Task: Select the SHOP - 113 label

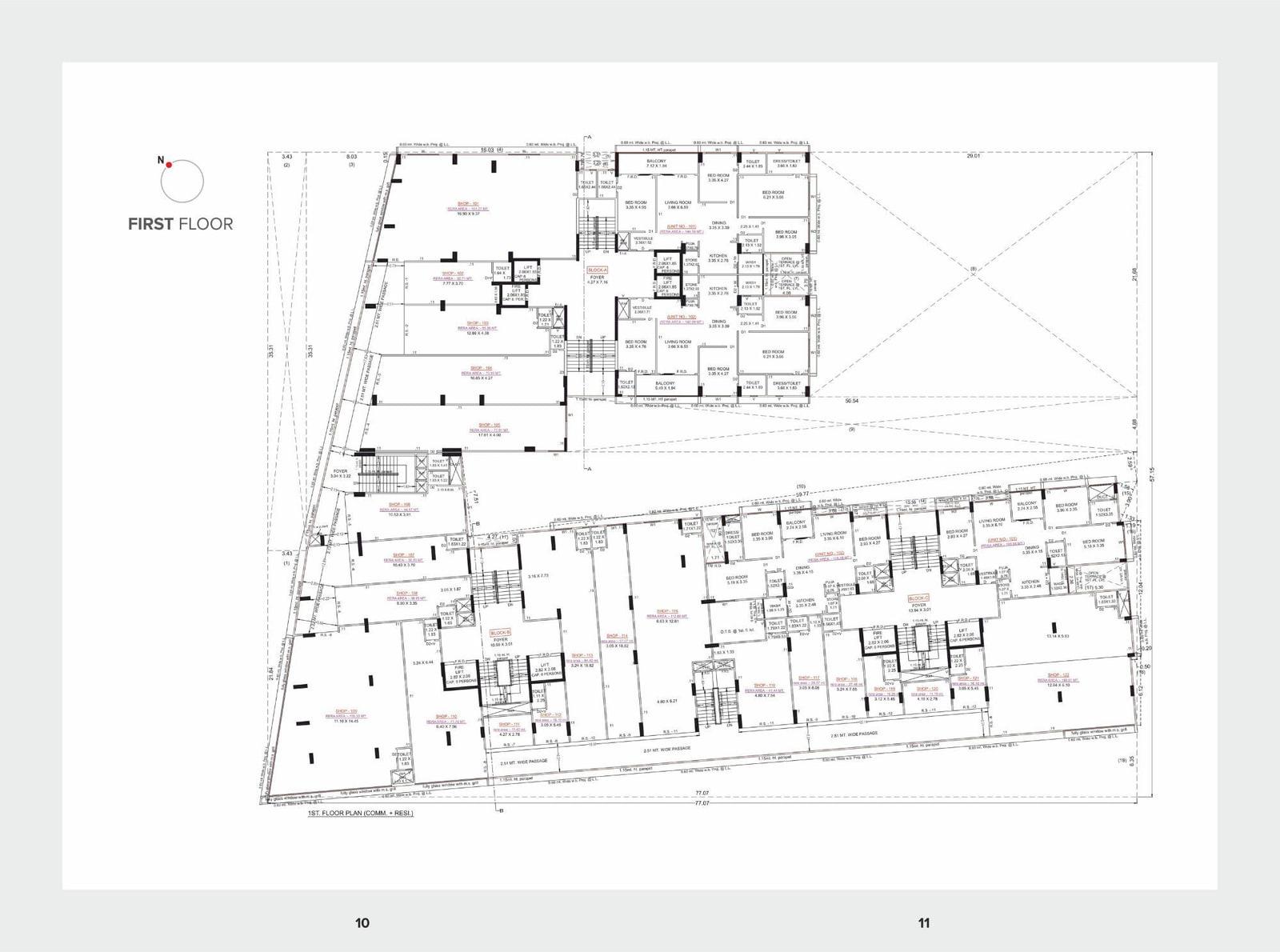Action: 582,655
